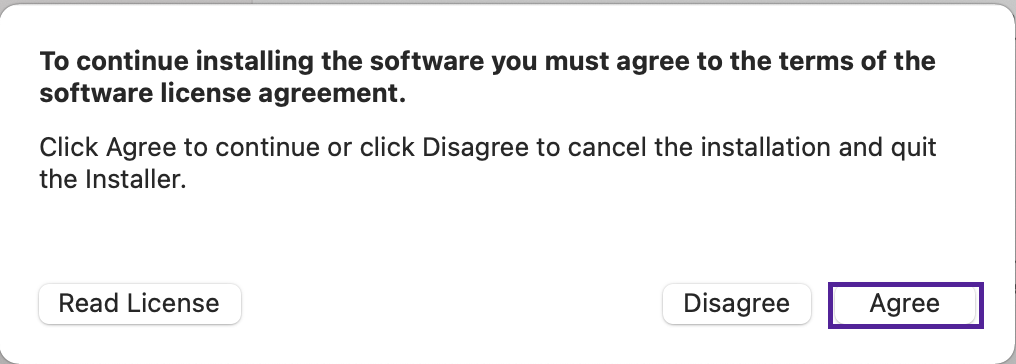The image size is (1016, 364).
Task: Click the Disagree button
Action: point(737,304)
